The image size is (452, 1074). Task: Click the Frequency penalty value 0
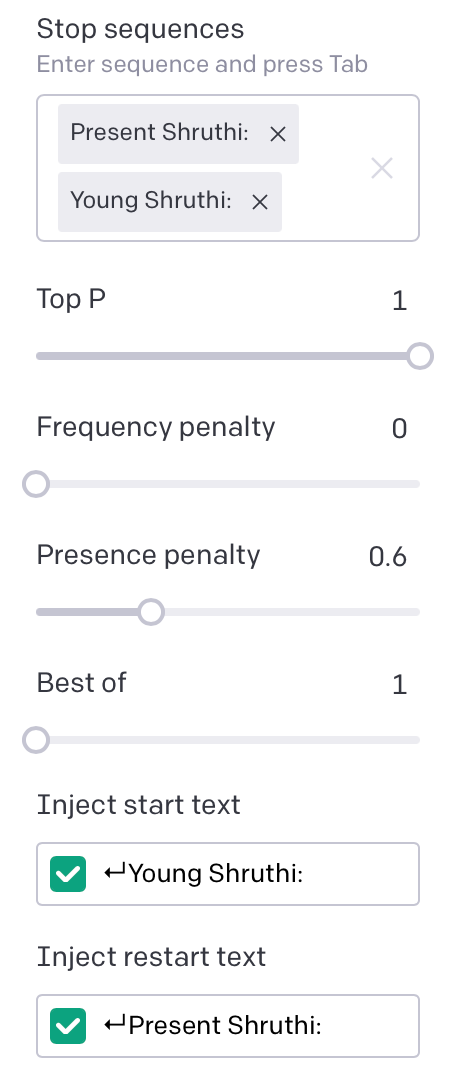[x=399, y=429]
